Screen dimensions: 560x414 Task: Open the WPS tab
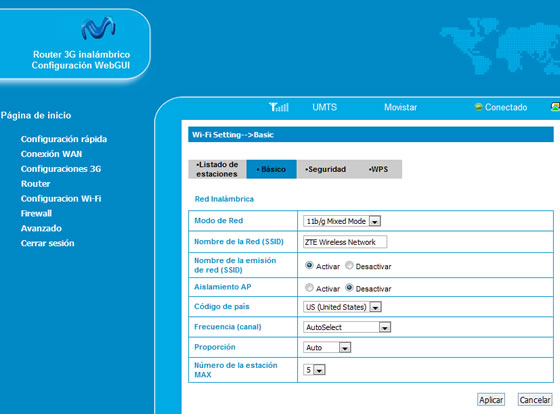(379, 169)
